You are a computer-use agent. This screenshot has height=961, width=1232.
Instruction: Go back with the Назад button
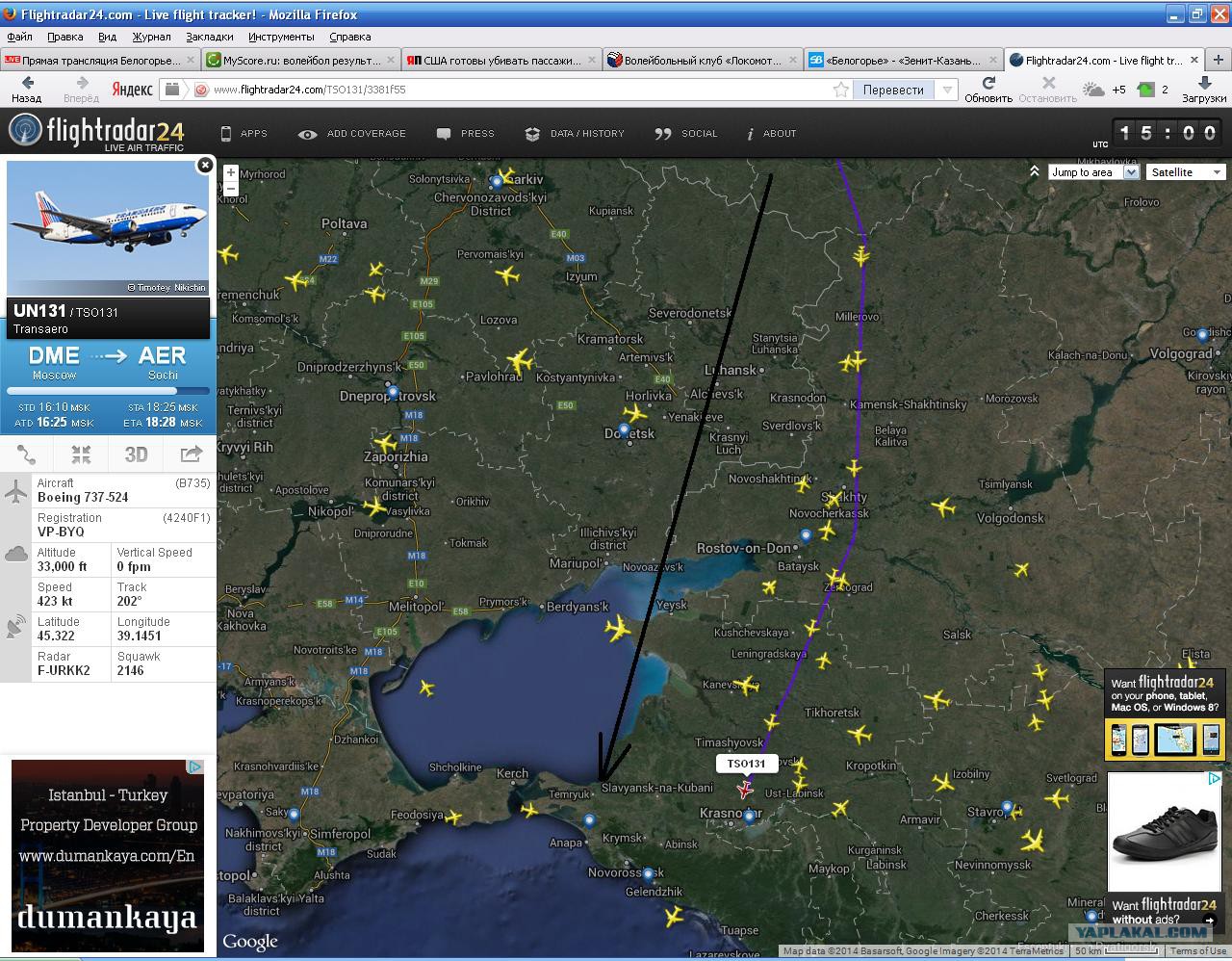pos(26,90)
